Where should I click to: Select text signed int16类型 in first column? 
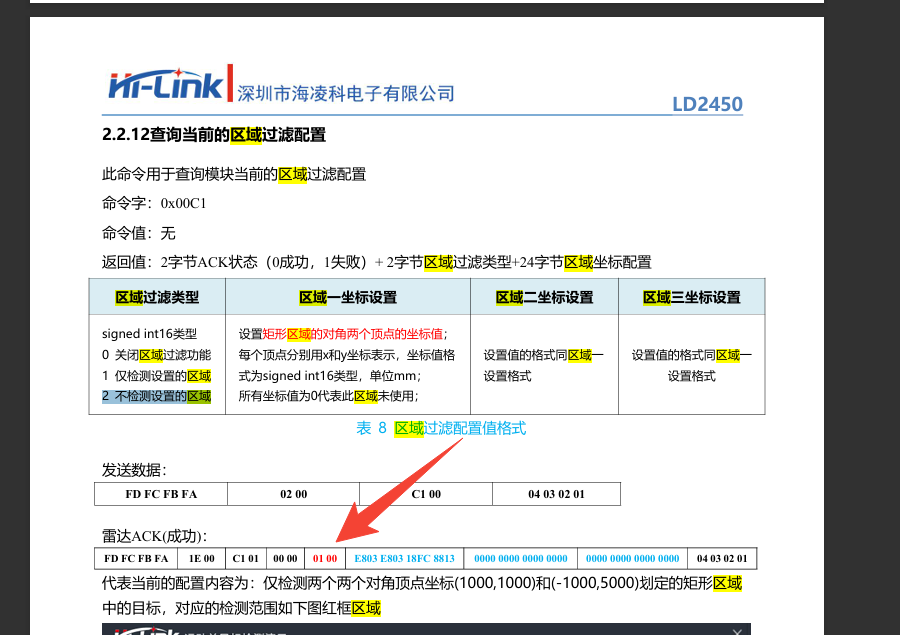[x=149, y=334]
